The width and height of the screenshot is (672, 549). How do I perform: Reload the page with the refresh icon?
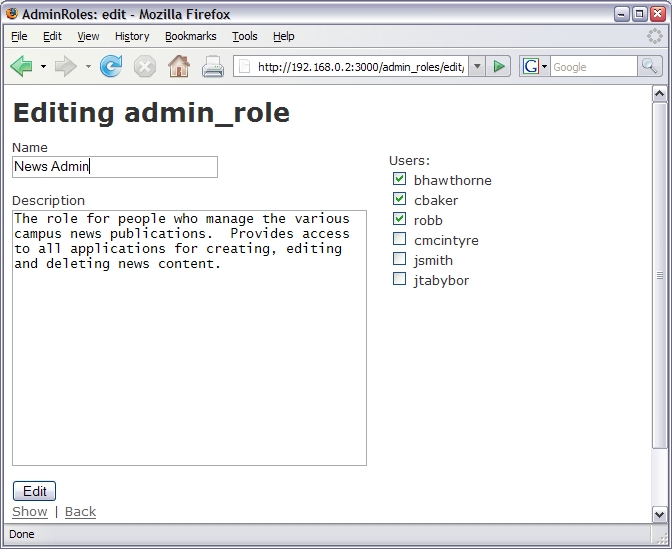coord(111,67)
